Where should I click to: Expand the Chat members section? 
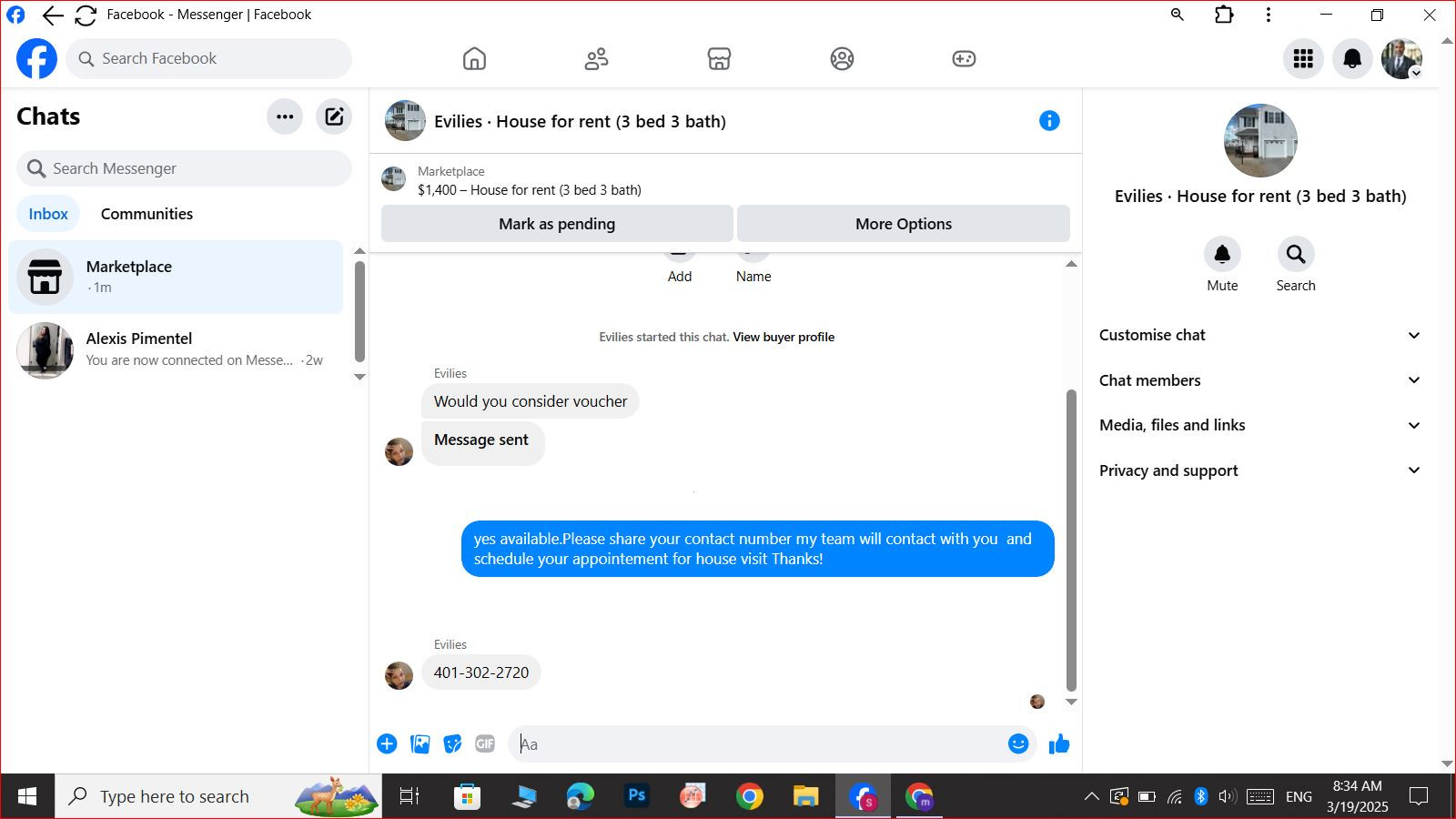coord(1260,380)
